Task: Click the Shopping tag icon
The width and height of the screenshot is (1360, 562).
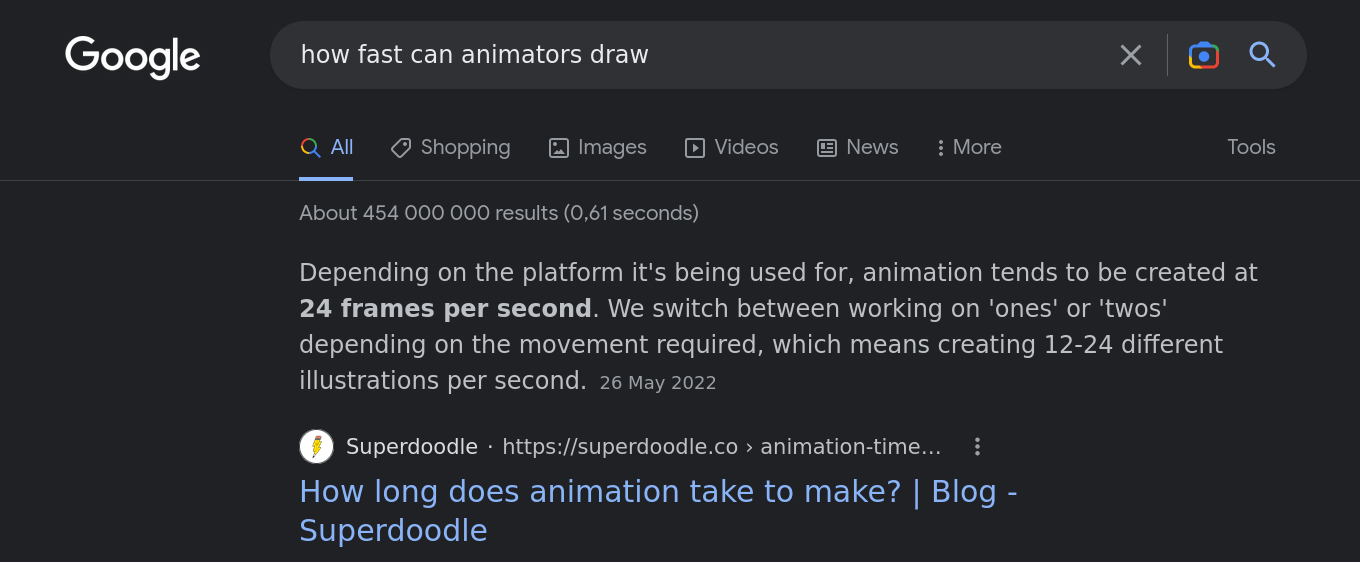Action: pos(401,148)
